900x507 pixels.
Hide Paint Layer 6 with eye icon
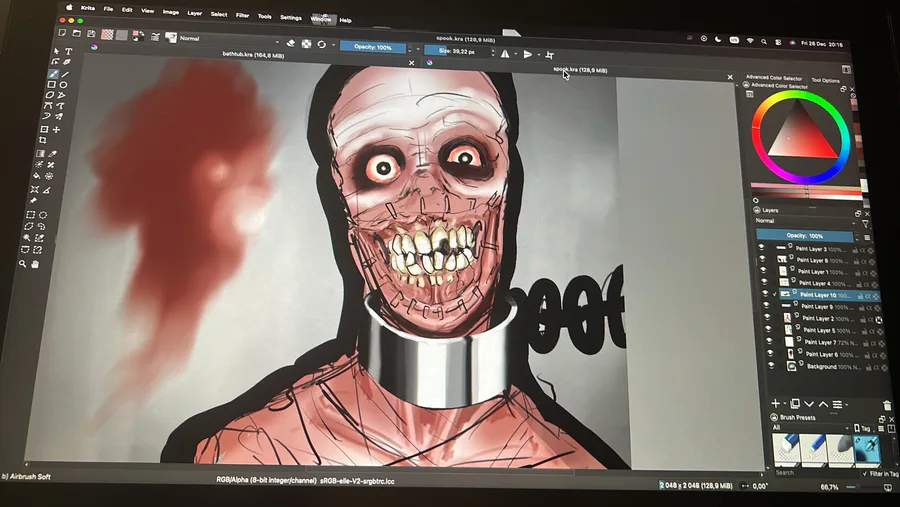770,353
